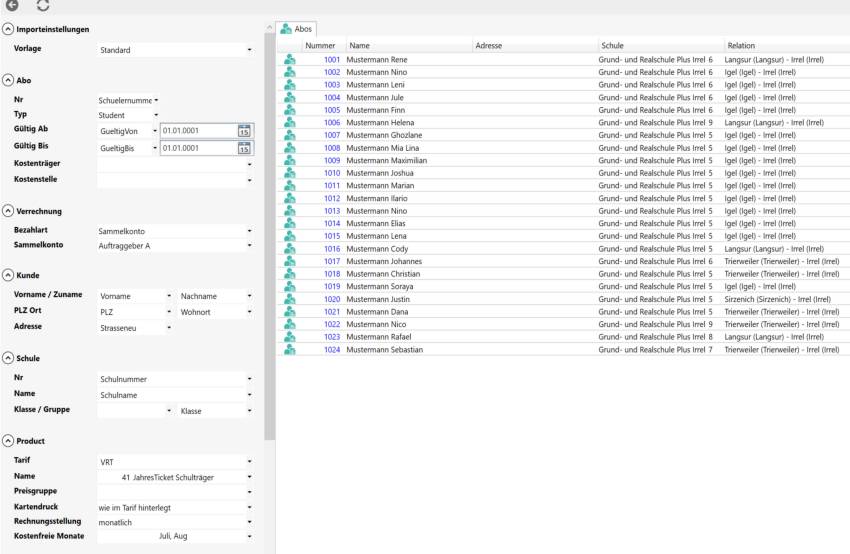Collapse the Abo section
This screenshot has width=850, height=554.
tap(8, 80)
